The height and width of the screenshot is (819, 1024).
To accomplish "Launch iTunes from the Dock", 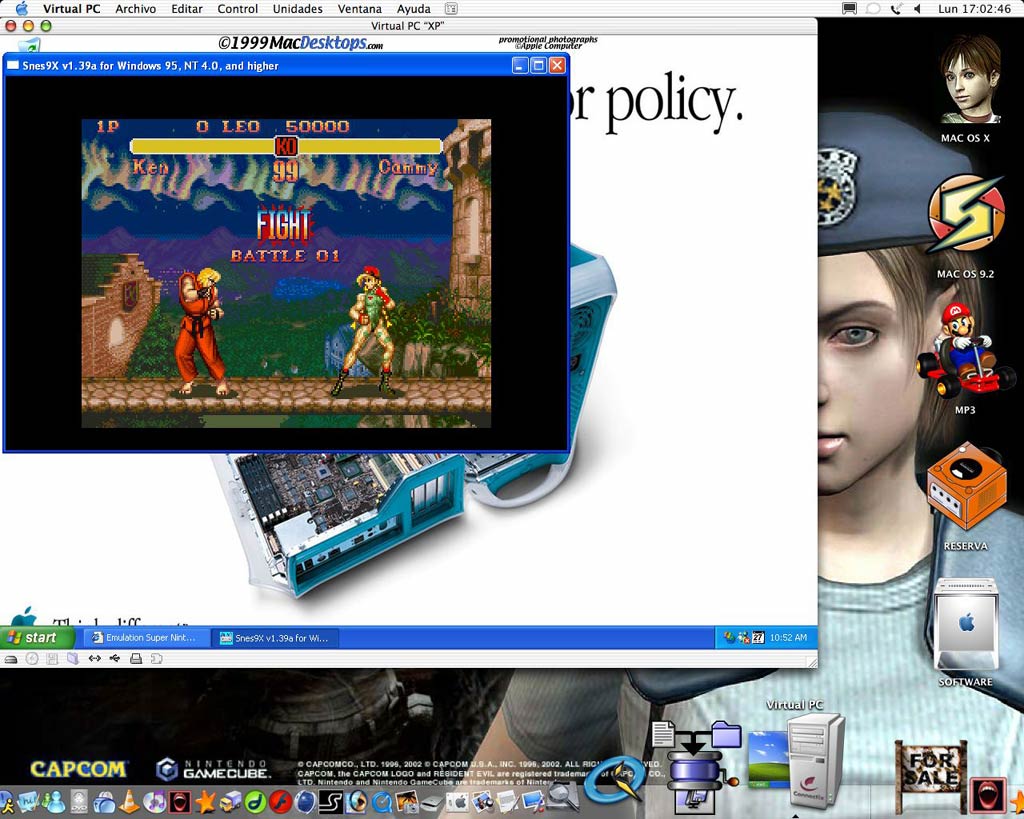I will (x=154, y=801).
